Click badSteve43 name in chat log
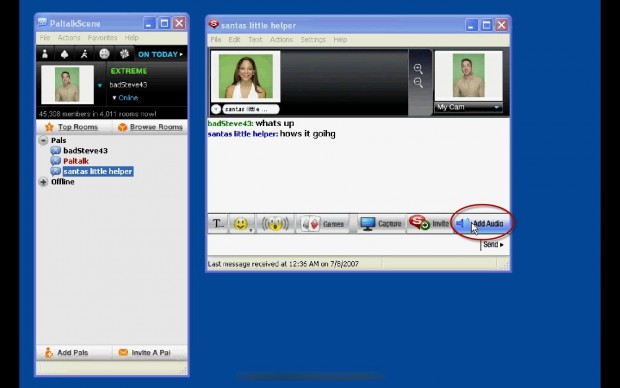Screen dimensions: 620x388 [230, 123]
